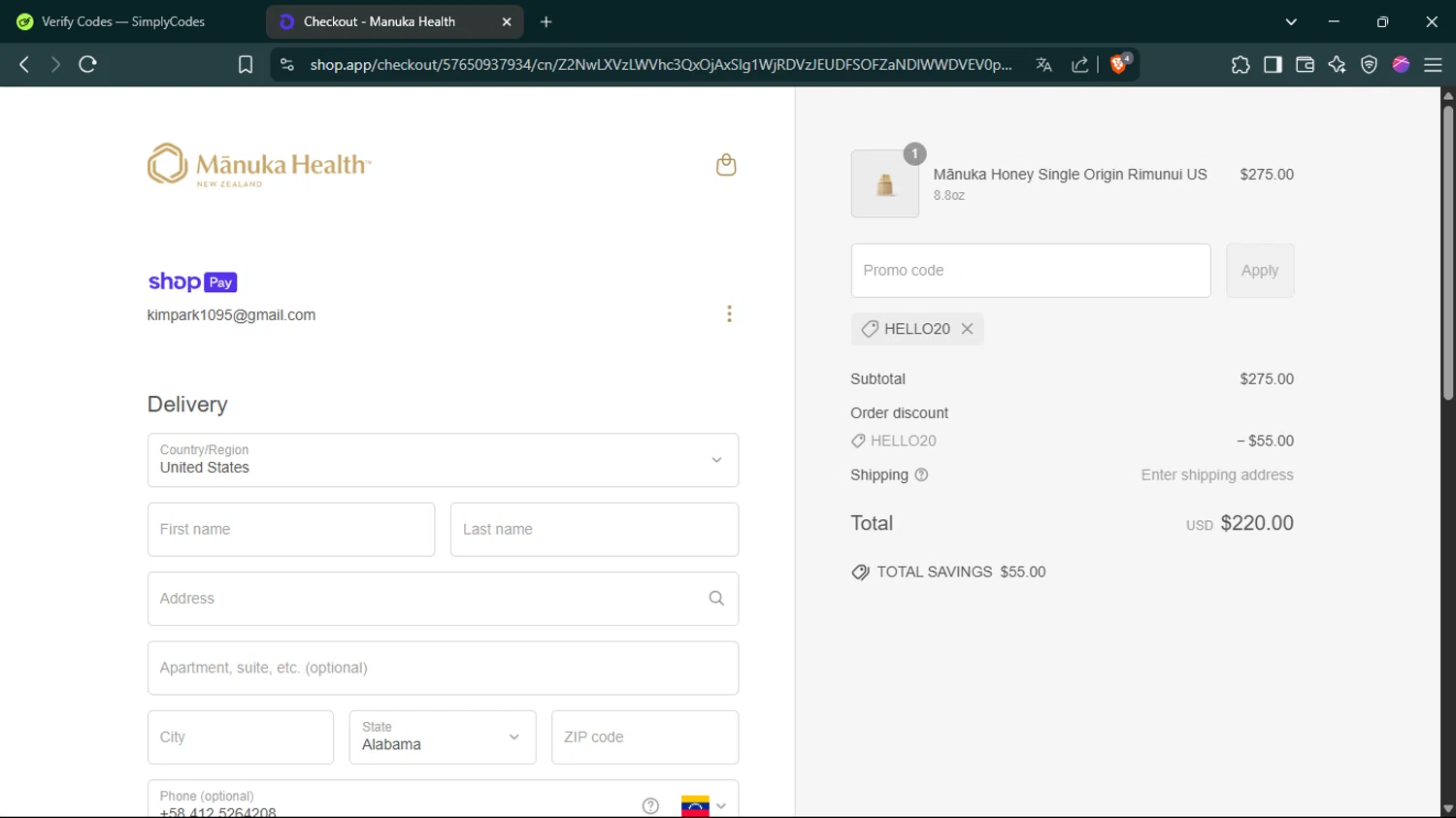
Task: Click the share page icon
Action: tap(1079, 64)
